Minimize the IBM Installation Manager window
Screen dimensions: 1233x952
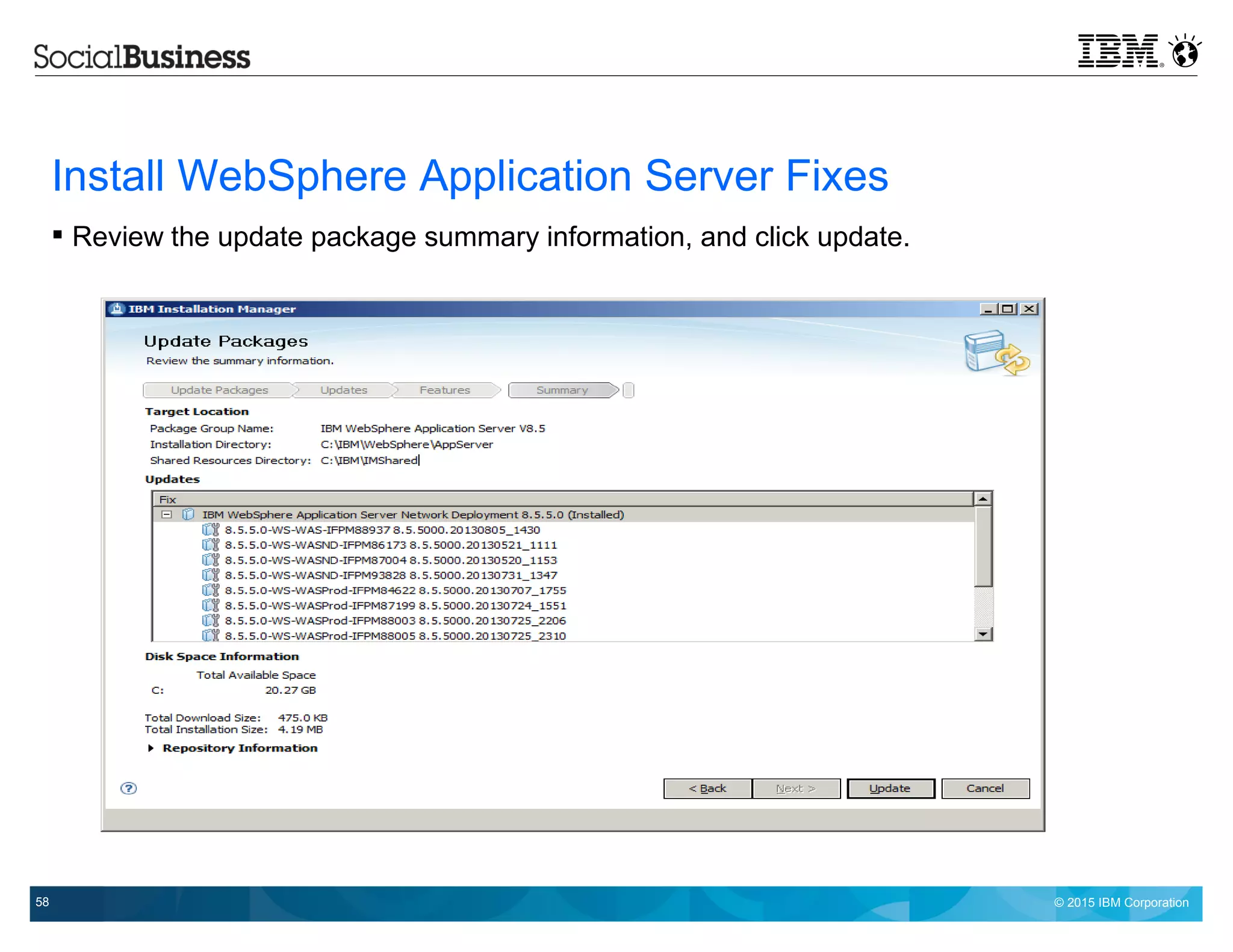tap(987, 309)
